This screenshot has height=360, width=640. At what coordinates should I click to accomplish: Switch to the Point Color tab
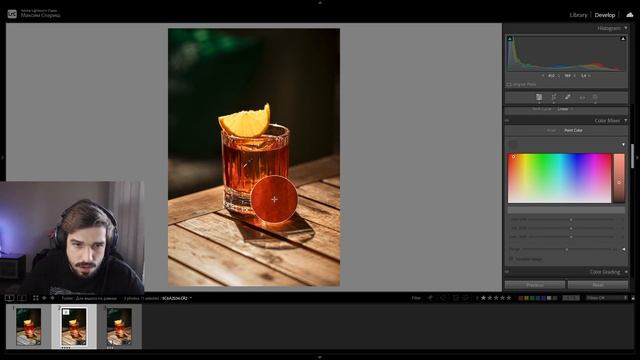(573, 130)
